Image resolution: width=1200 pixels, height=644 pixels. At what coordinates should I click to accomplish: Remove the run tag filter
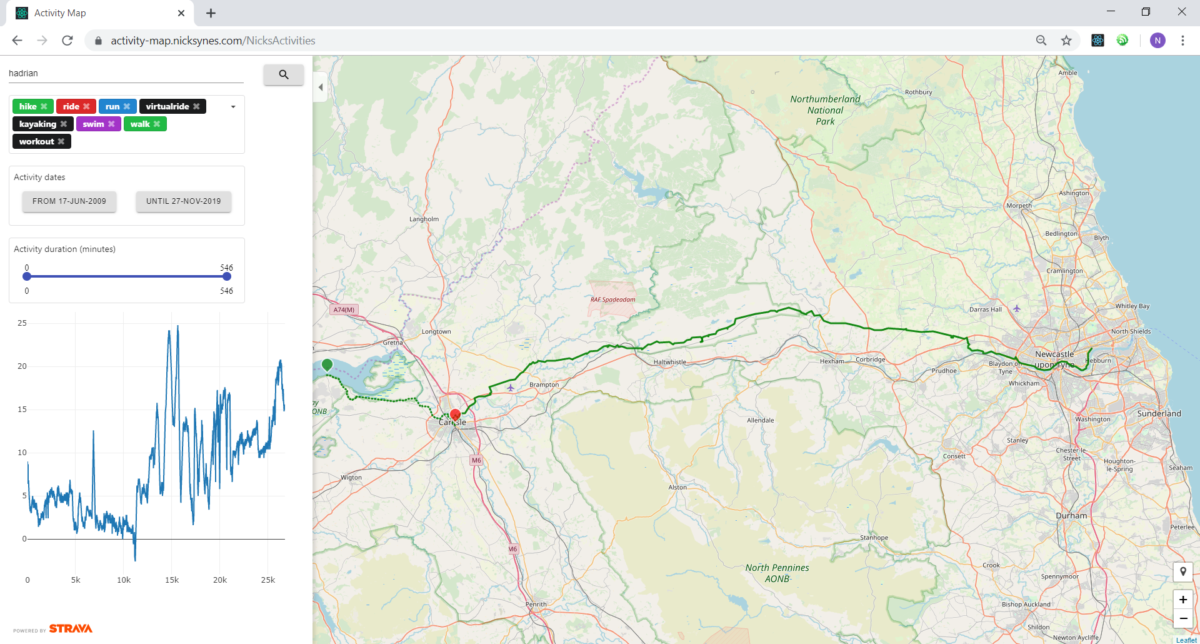[x=128, y=106]
